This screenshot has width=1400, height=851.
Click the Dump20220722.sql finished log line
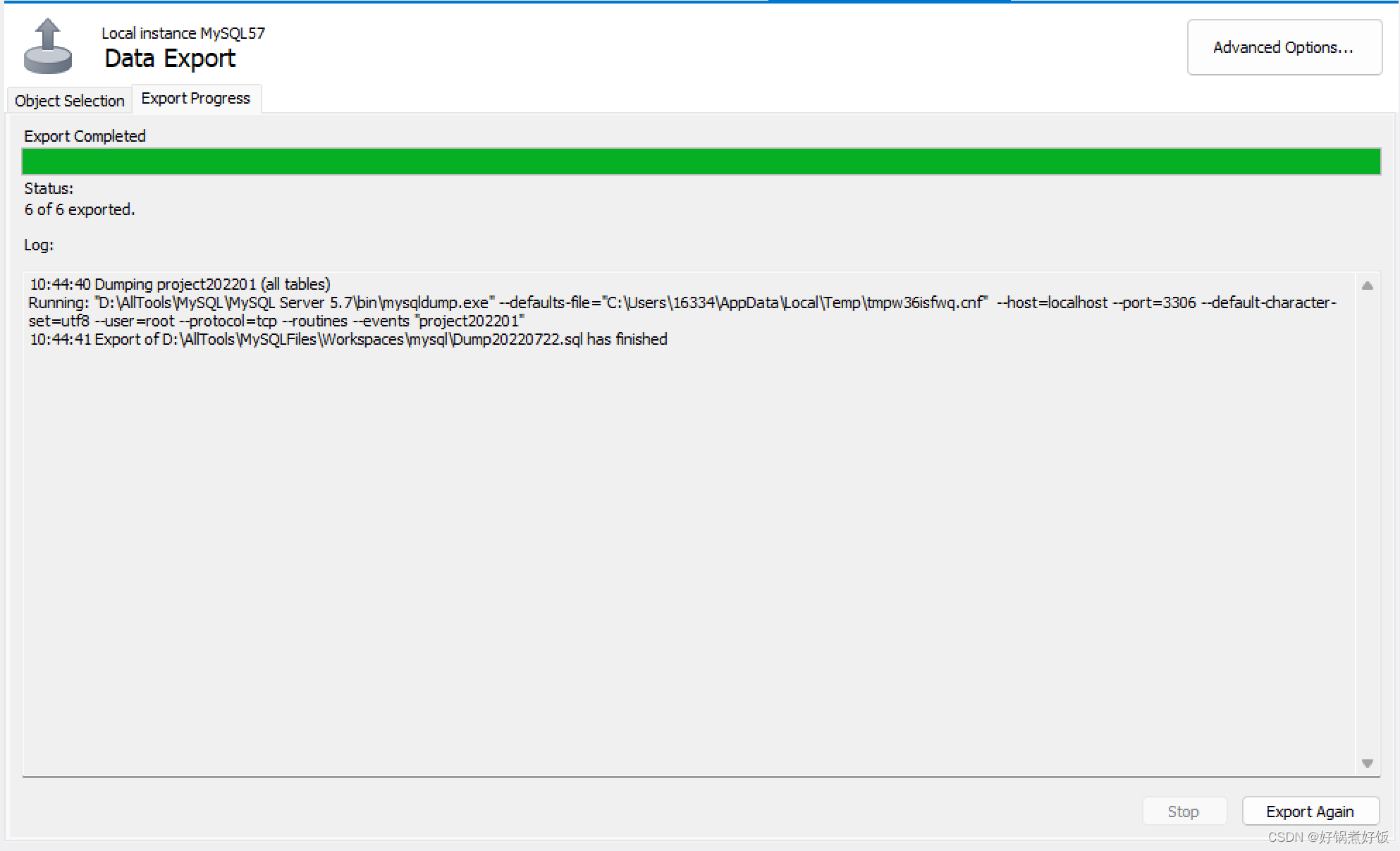348,340
